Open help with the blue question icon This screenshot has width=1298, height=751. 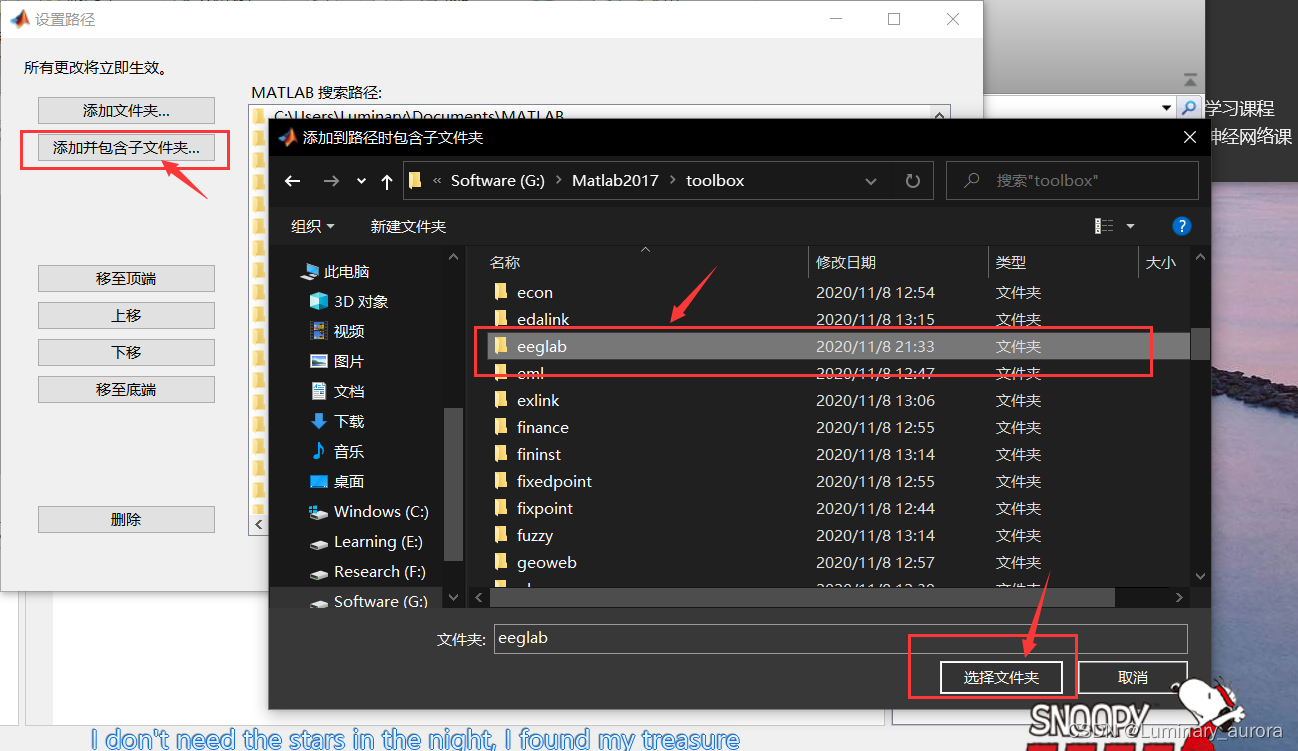[1181, 226]
